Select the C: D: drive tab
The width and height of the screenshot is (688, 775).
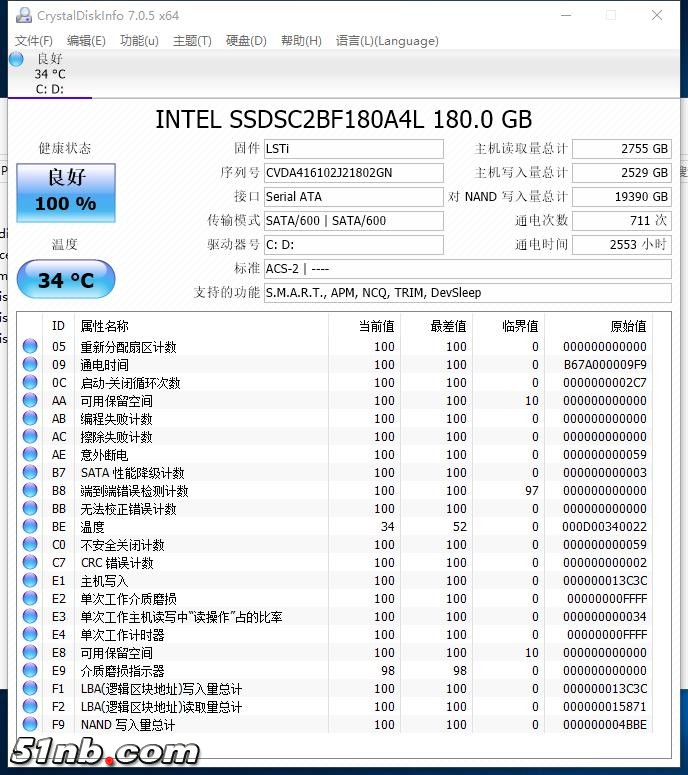[x=50, y=89]
